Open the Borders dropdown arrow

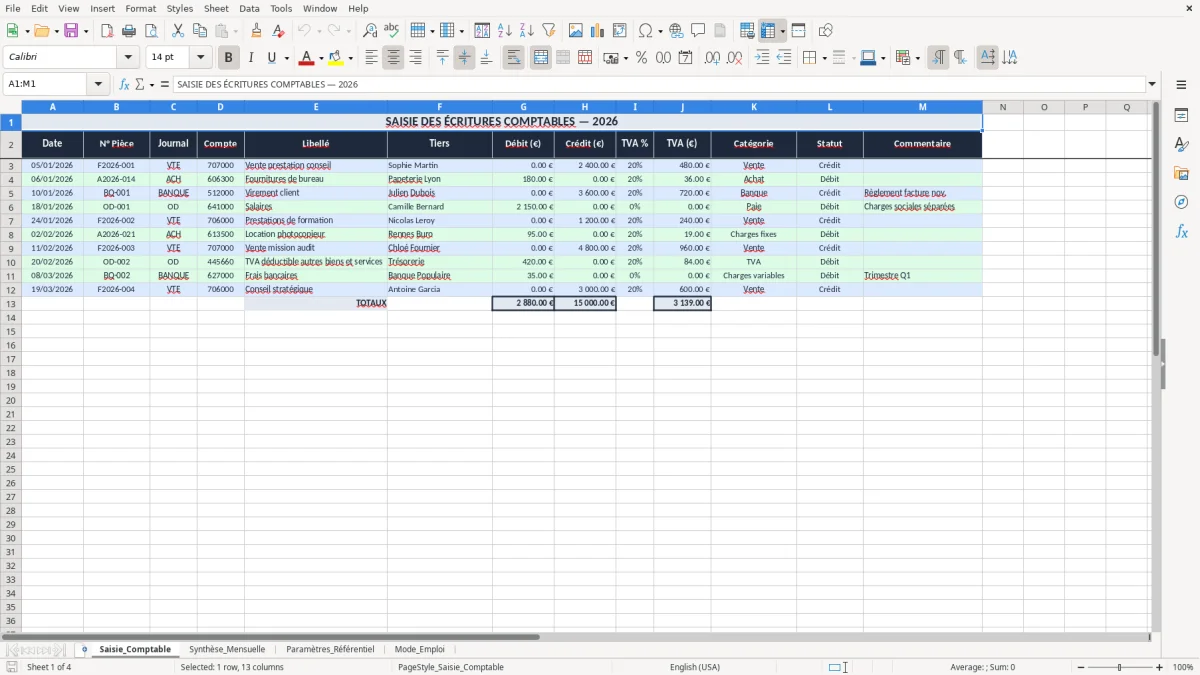point(824,58)
